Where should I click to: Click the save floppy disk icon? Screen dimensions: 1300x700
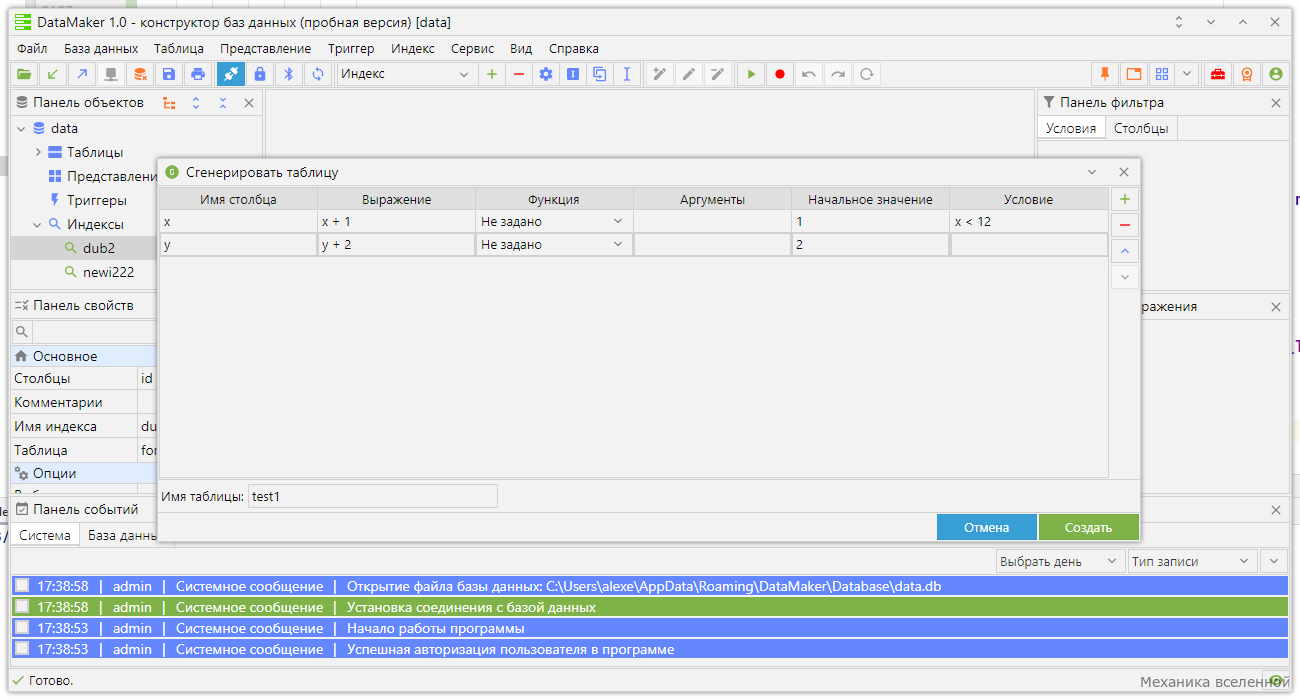(x=169, y=74)
